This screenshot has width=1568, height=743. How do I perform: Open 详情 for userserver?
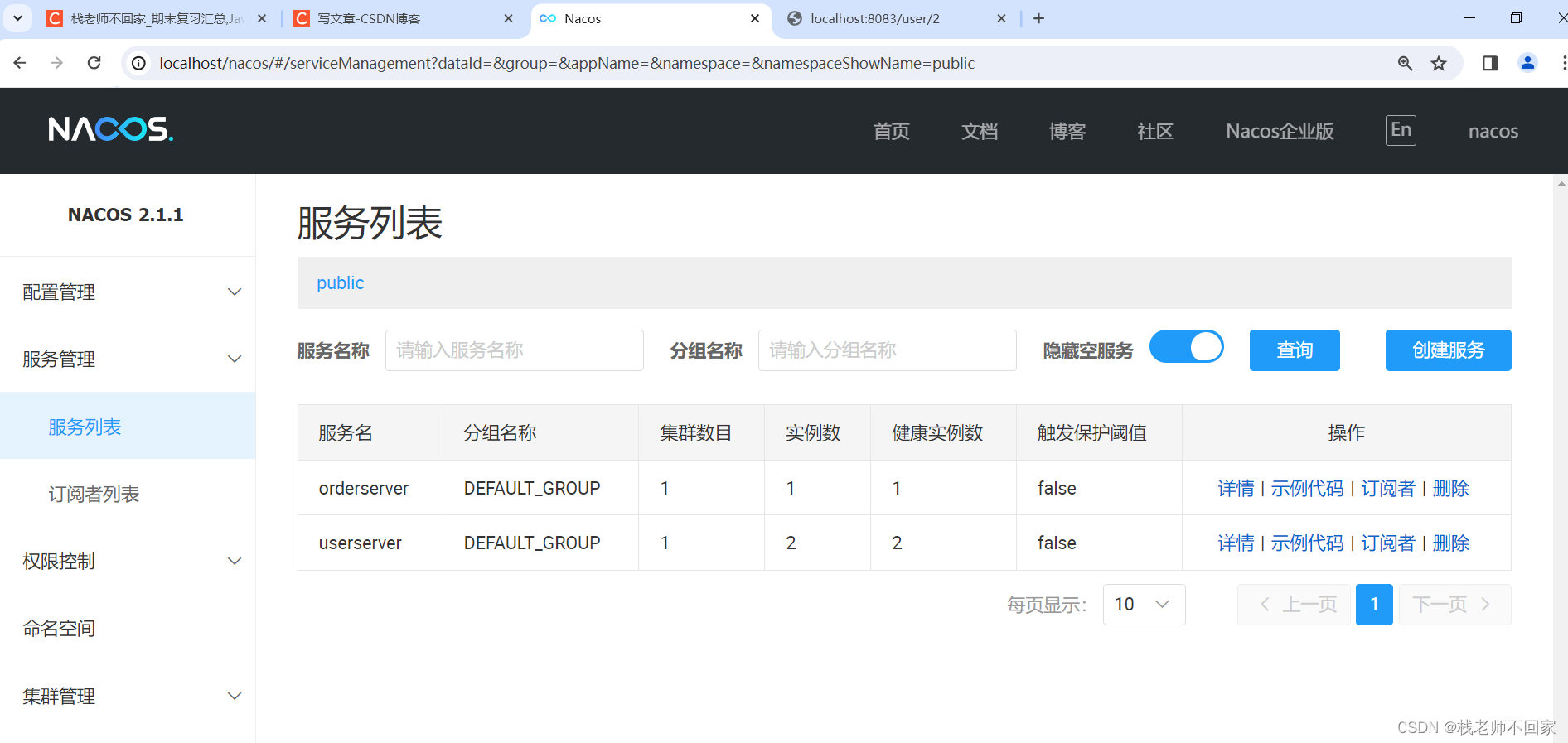(1236, 543)
